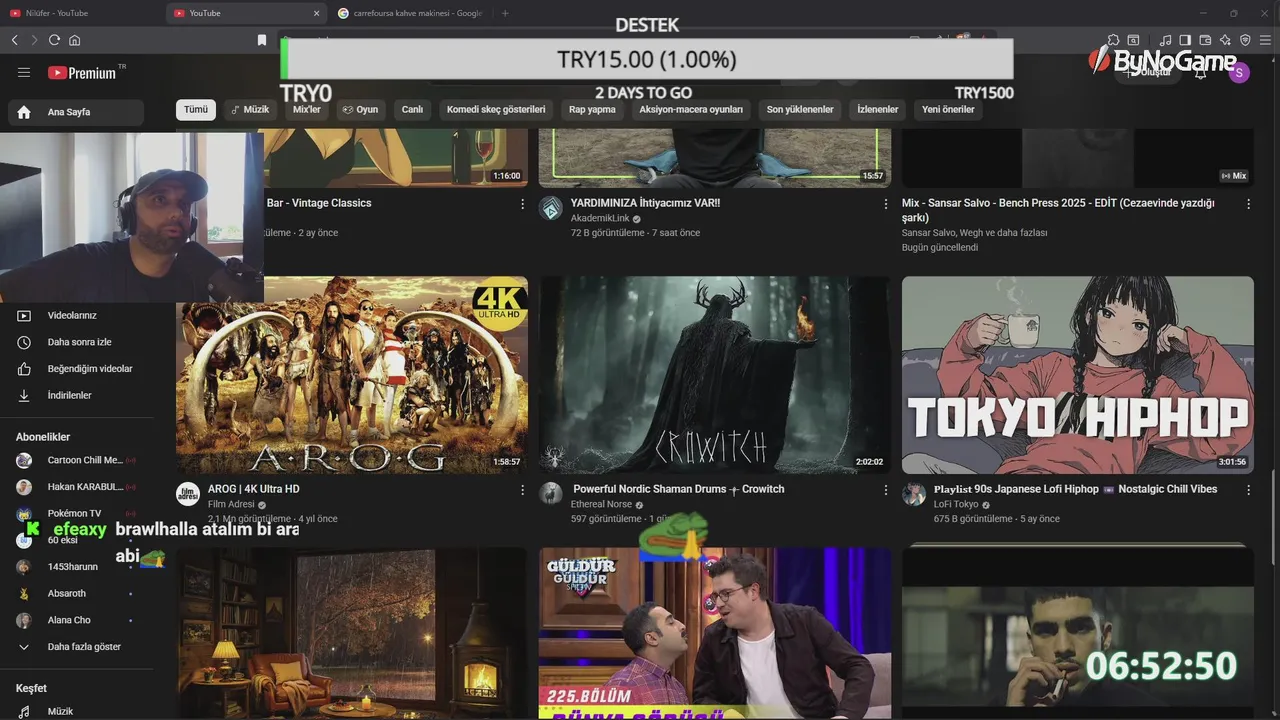Toggle the YouTube guide hamburger menu
Image resolution: width=1280 pixels, height=720 pixels.
coord(24,72)
